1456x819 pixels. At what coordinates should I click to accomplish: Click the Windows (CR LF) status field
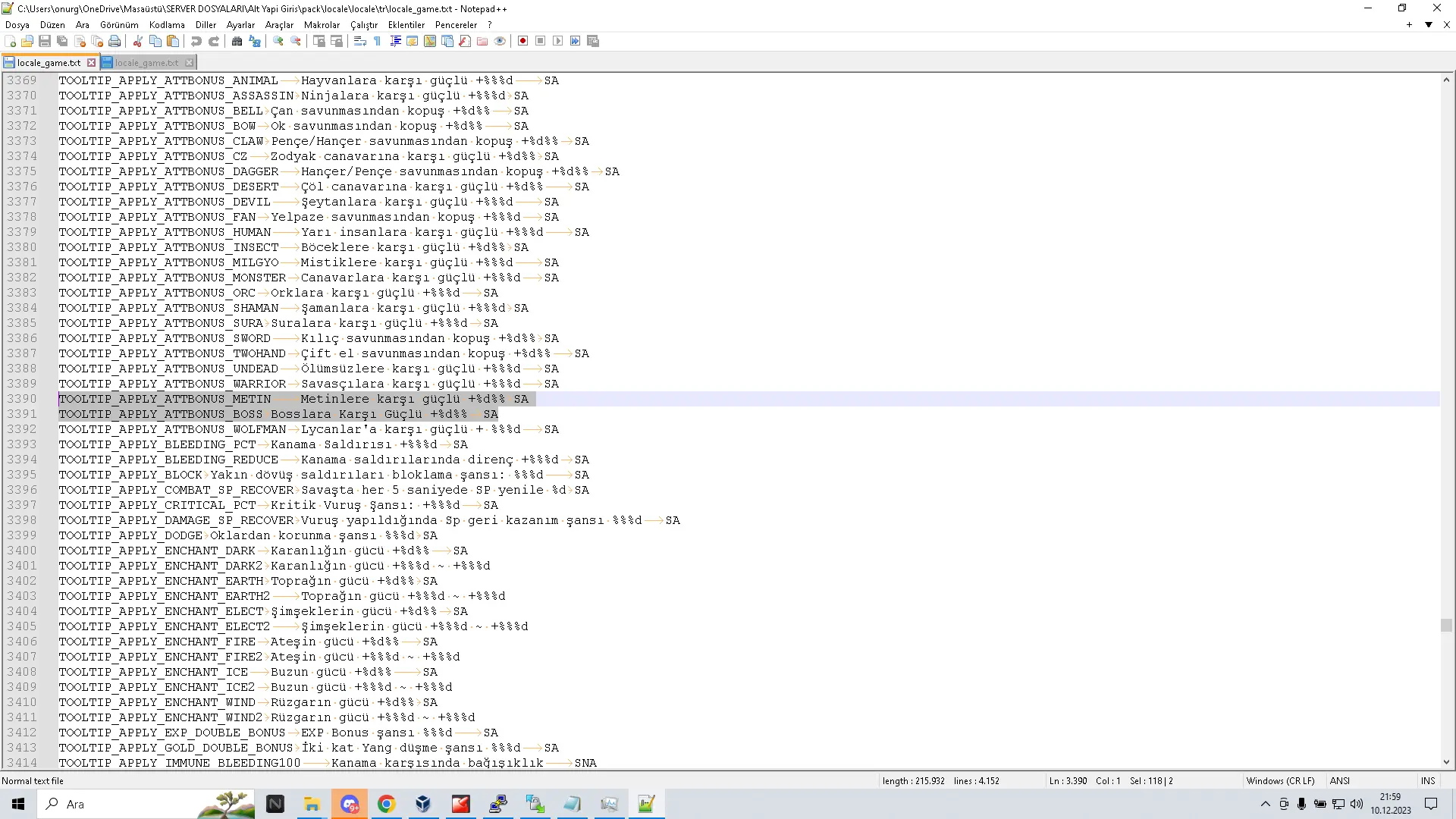pyautogui.click(x=1280, y=780)
